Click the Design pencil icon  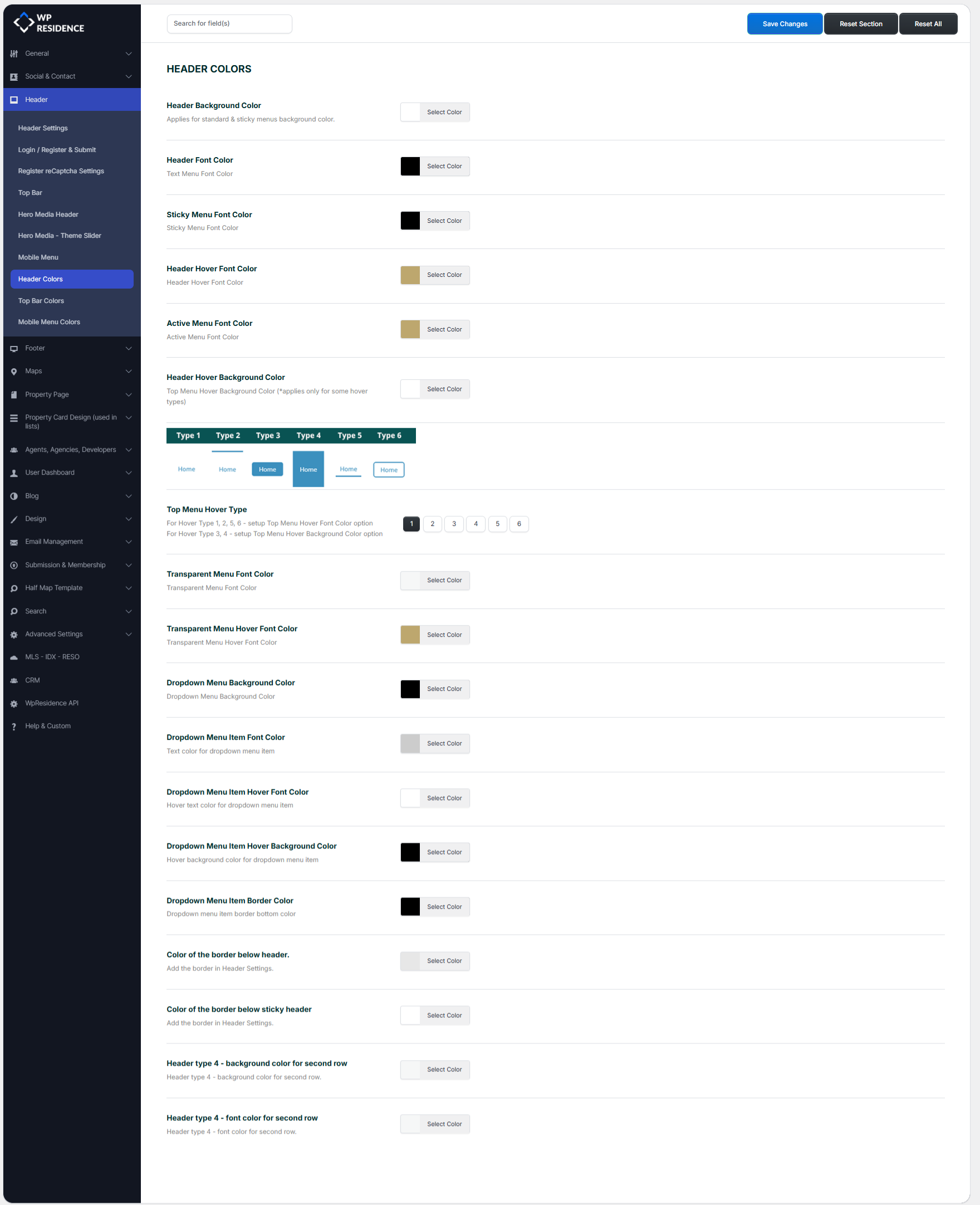click(x=14, y=519)
